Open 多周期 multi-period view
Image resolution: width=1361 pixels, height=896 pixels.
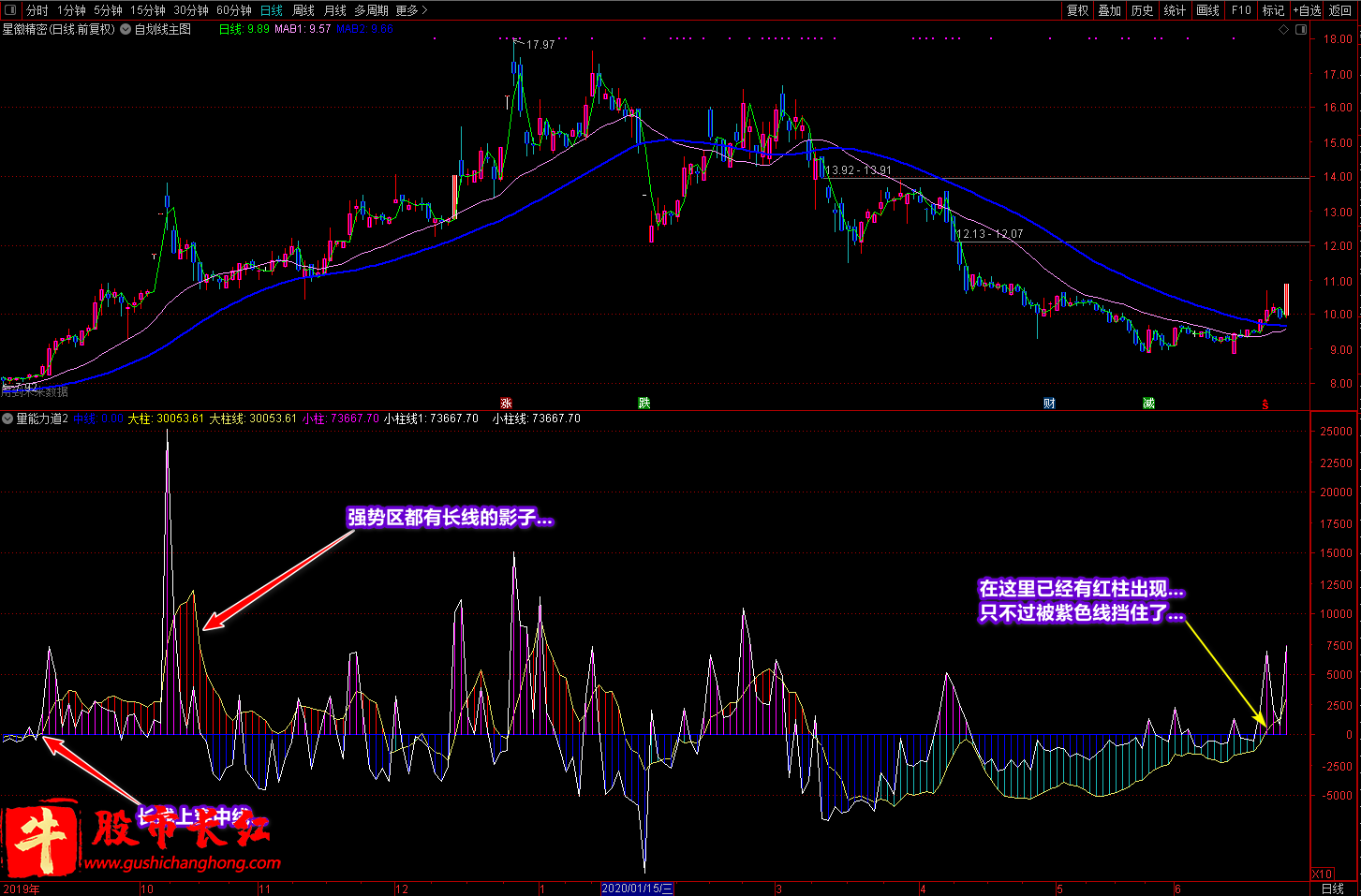371,10
